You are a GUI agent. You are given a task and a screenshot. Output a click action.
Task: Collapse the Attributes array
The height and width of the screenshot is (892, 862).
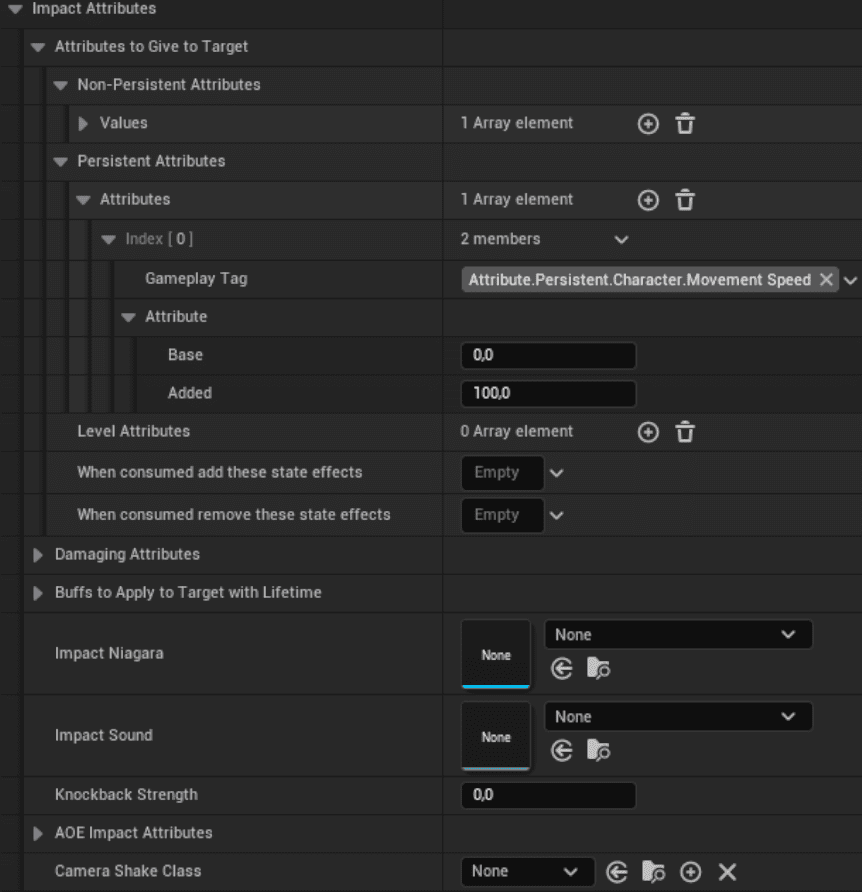coord(83,200)
